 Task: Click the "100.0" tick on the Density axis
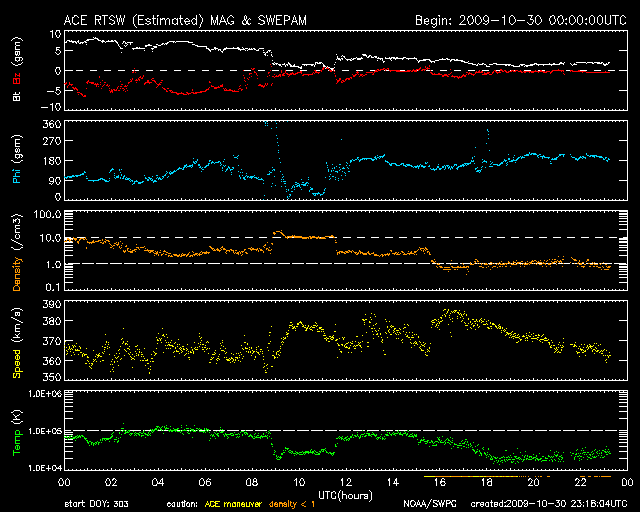[47, 214]
